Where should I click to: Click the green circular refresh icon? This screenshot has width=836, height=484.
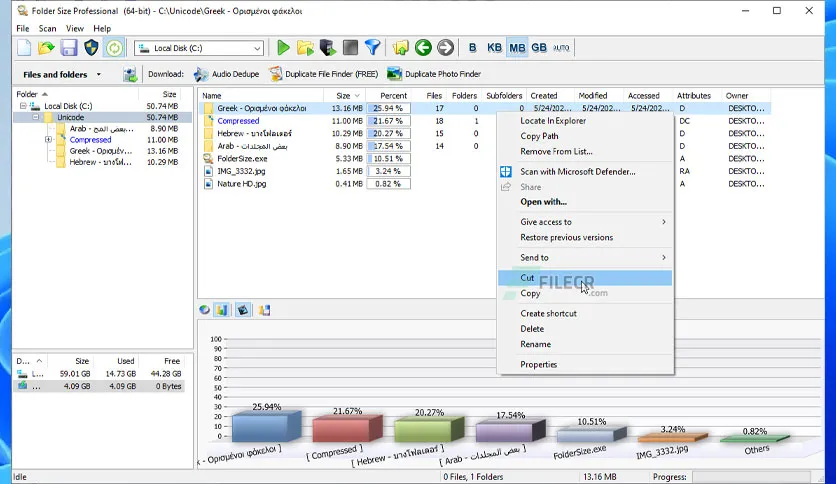click(x=114, y=48)
